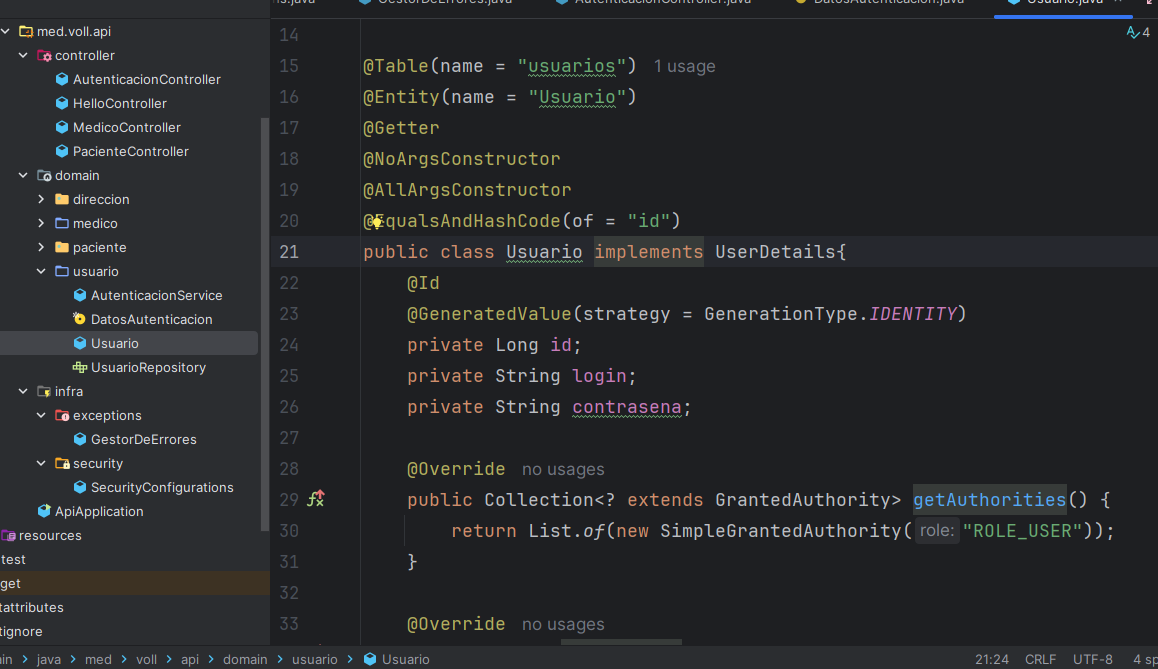Click the getAuthorities method name
The image size is (1158, 669).
point(990,501)
